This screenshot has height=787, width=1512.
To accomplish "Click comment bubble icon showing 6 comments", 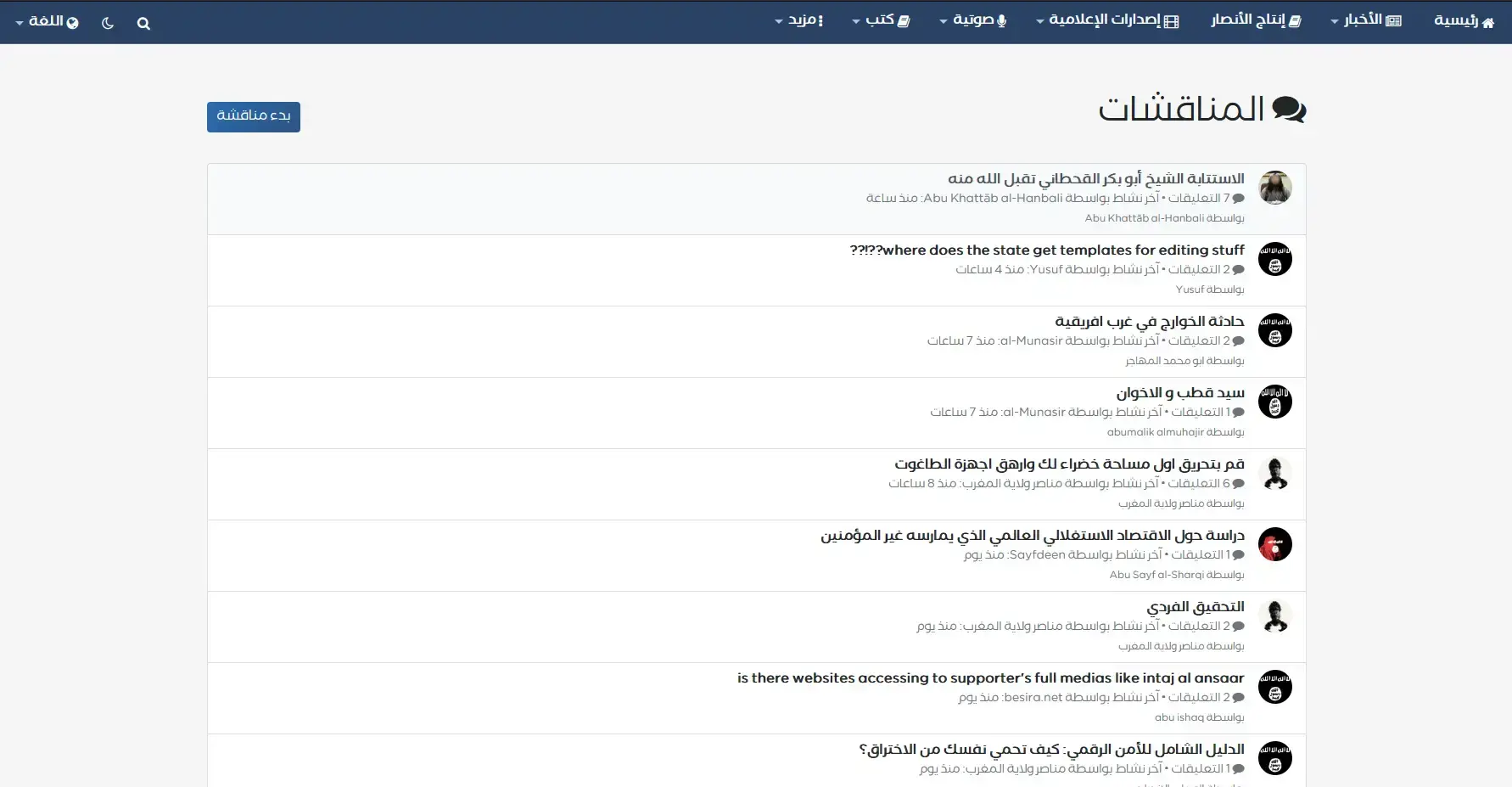I will tap(1238, 484).
